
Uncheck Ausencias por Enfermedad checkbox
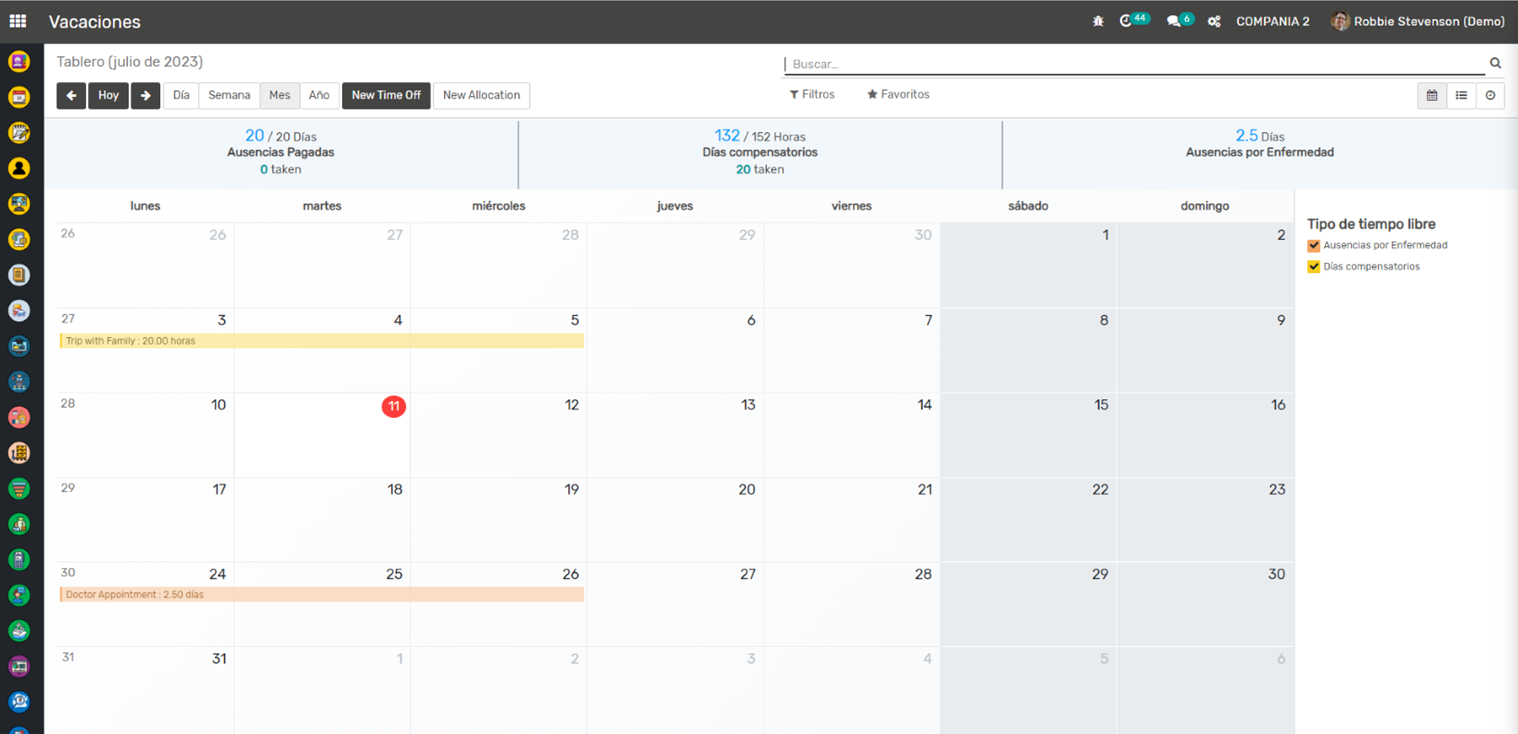[1314, 246]
